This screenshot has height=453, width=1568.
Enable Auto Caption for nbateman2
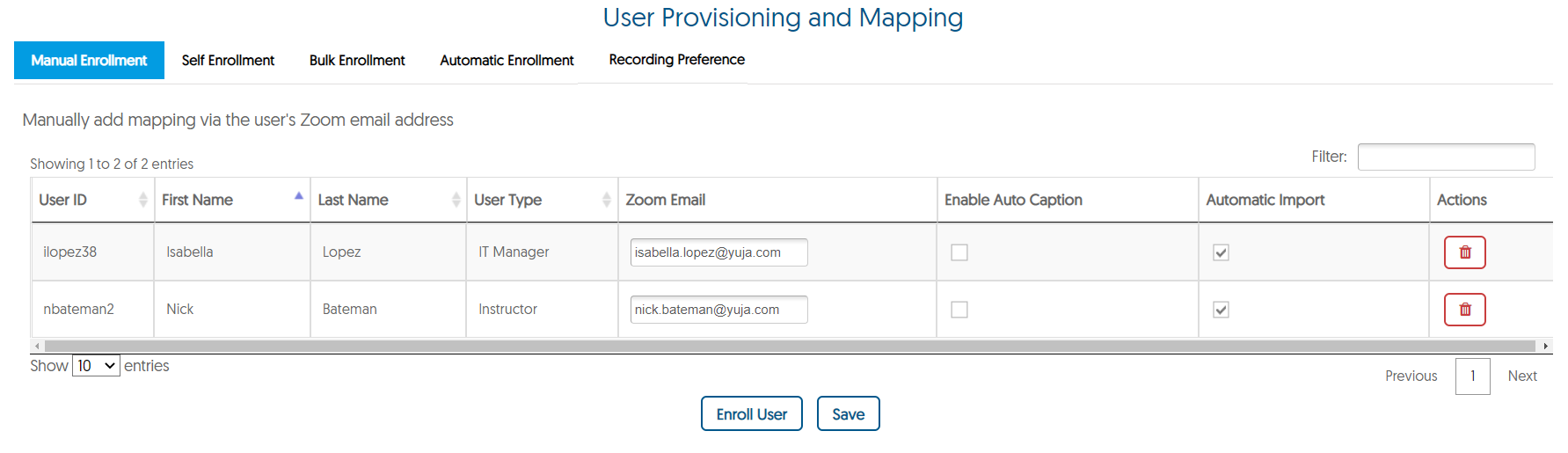pyautogui.click(x=959, y=310)
